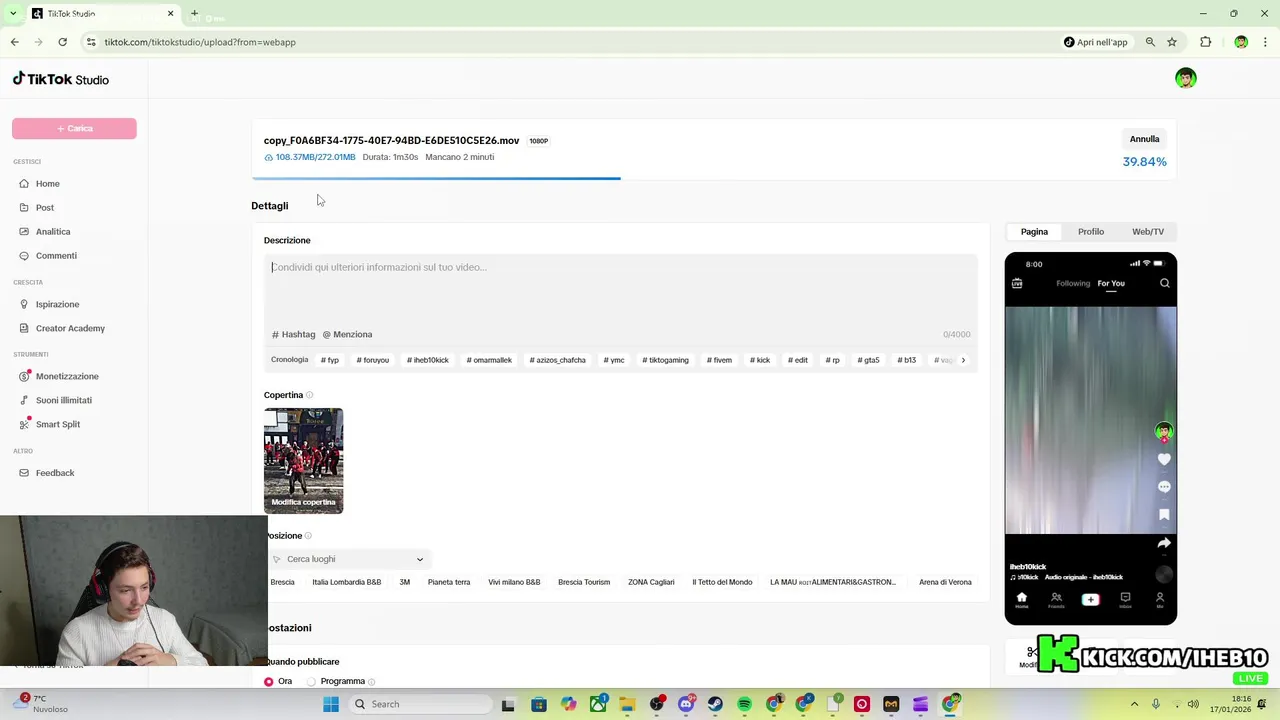Screen dimensions: 1280x720
Task: Open the Cerca luoghi location dropdown
Action: click(348, 559)
